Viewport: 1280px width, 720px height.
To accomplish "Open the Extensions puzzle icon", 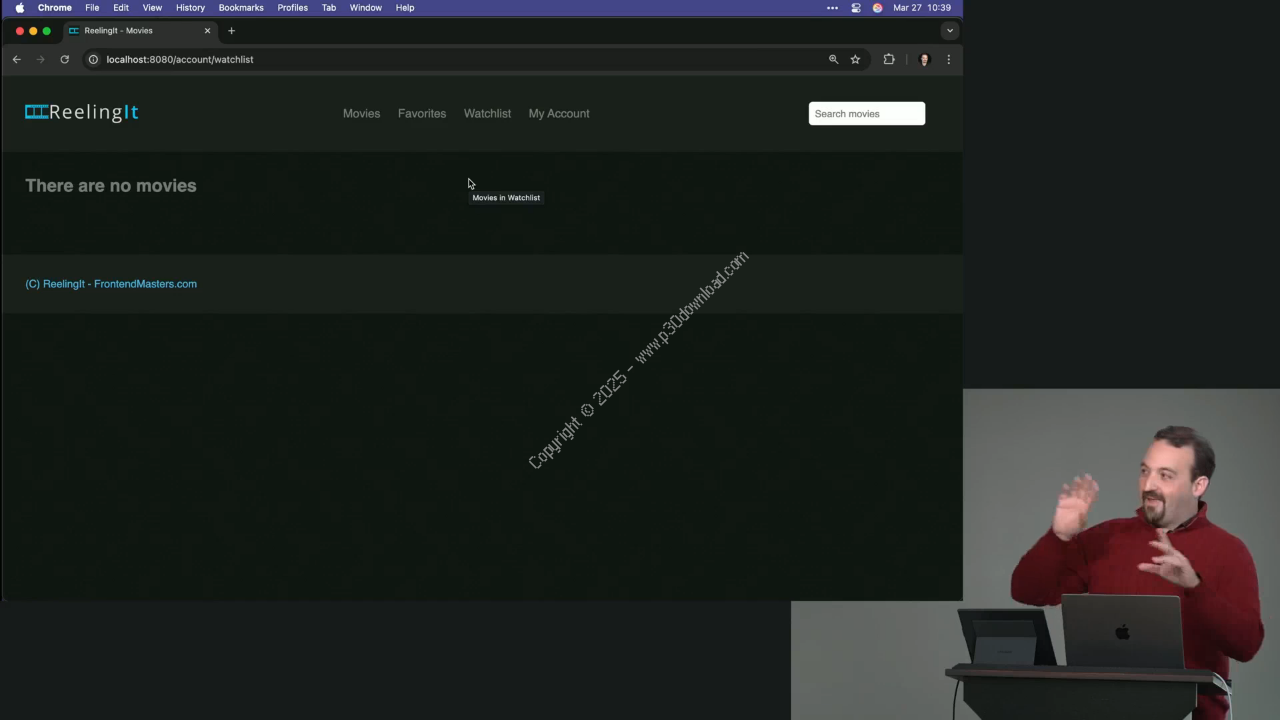I will [889, 59].
